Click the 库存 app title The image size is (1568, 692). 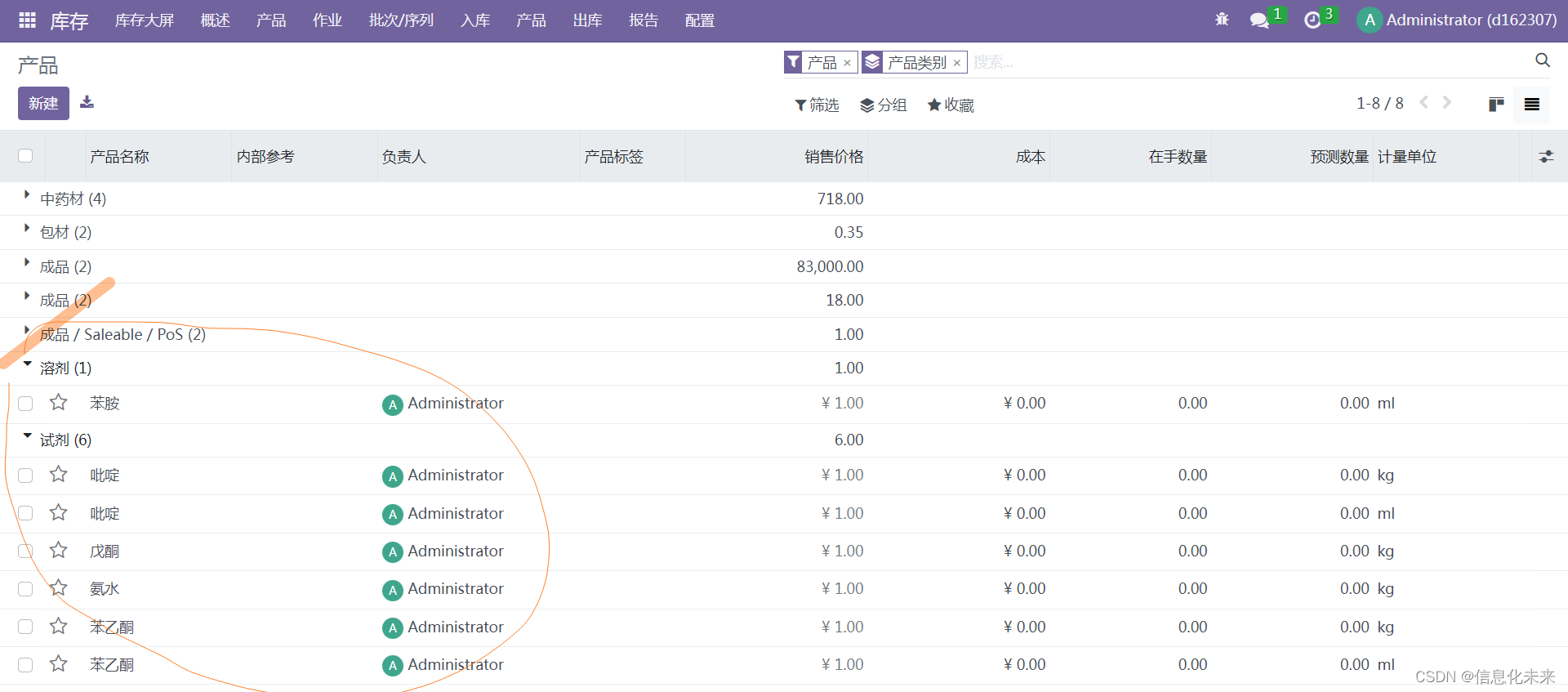pos(69,20)
